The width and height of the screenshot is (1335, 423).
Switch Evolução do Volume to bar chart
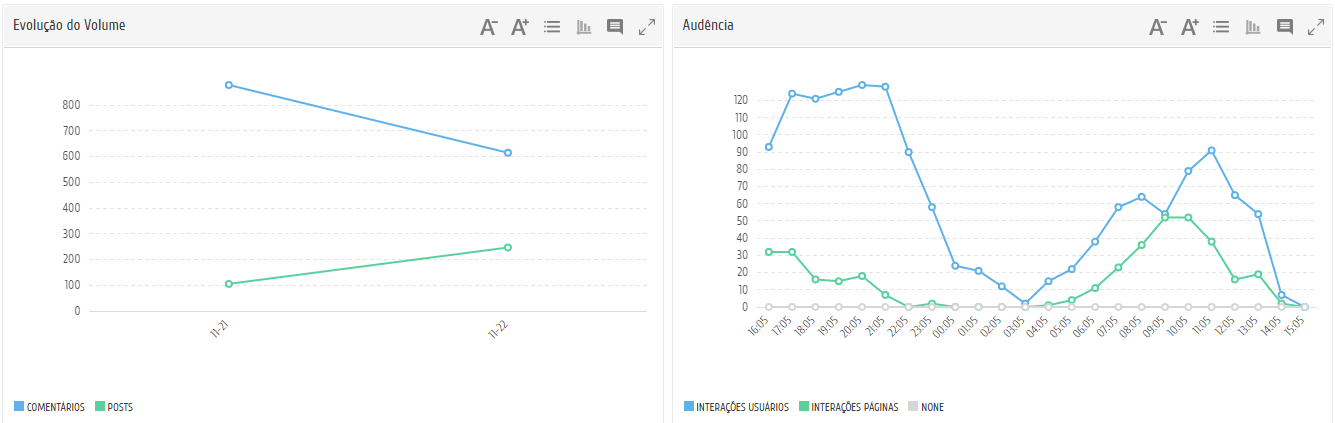[x=584, y=27]
